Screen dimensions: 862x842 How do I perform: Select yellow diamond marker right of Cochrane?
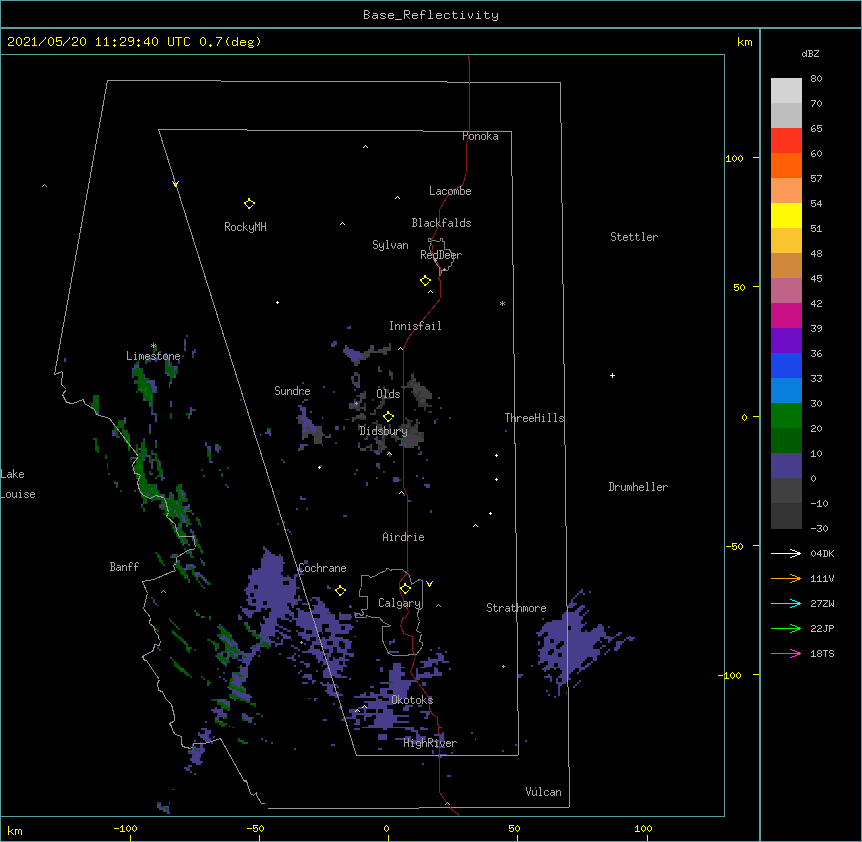[x=340, y=590]
